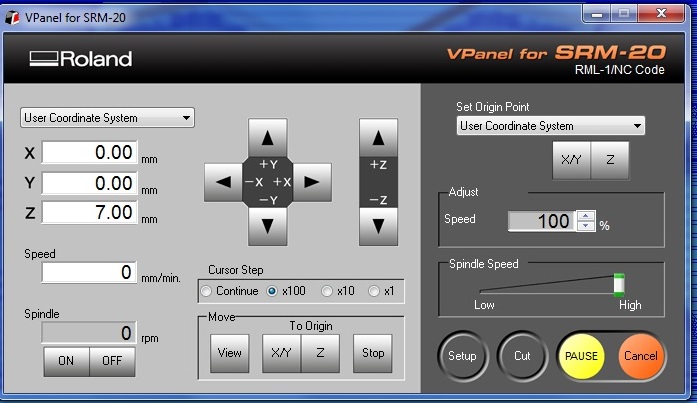Screen dimensions: 697x403
Task: Open the coordinate system dropdown above X value
Action: coord(107,118)
